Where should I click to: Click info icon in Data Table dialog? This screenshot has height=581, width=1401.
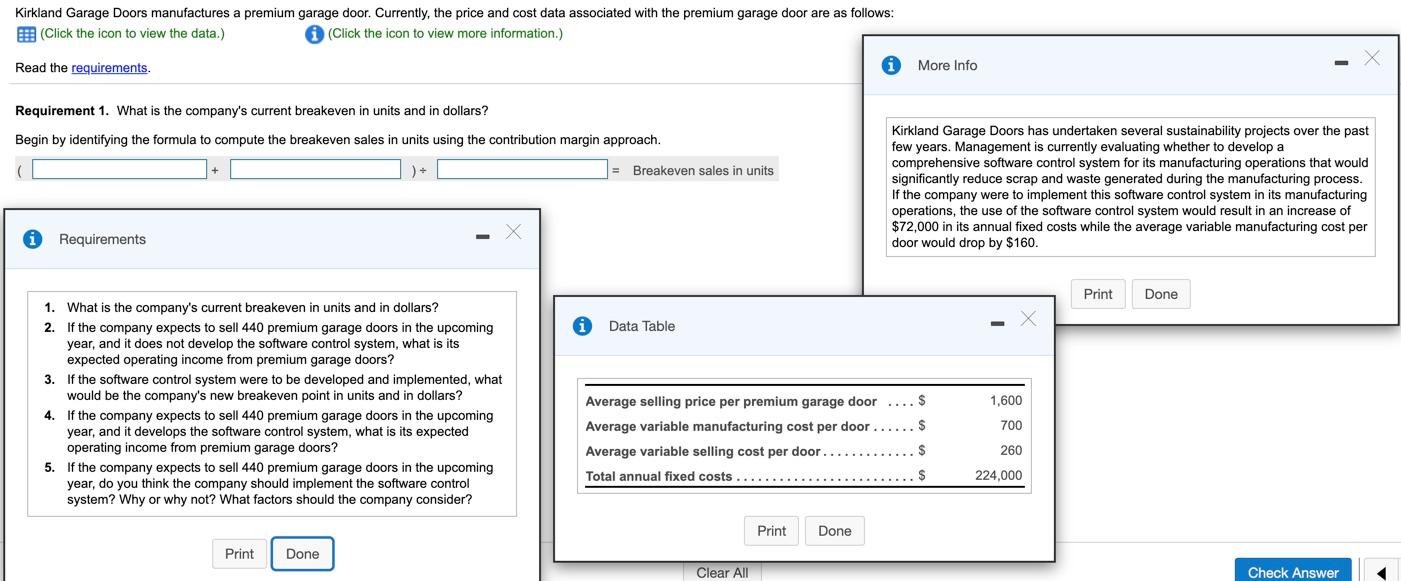coord(582,326)
